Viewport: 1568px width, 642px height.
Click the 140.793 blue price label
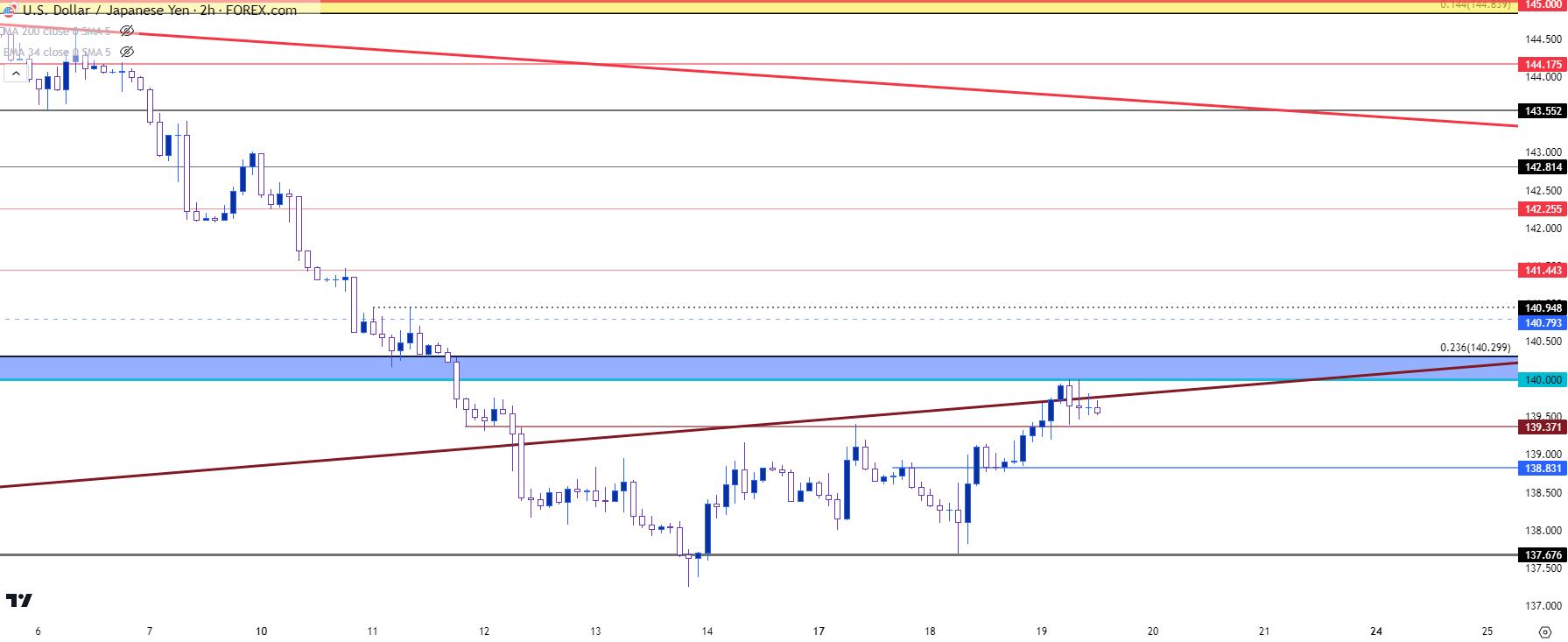[1543, 322]
